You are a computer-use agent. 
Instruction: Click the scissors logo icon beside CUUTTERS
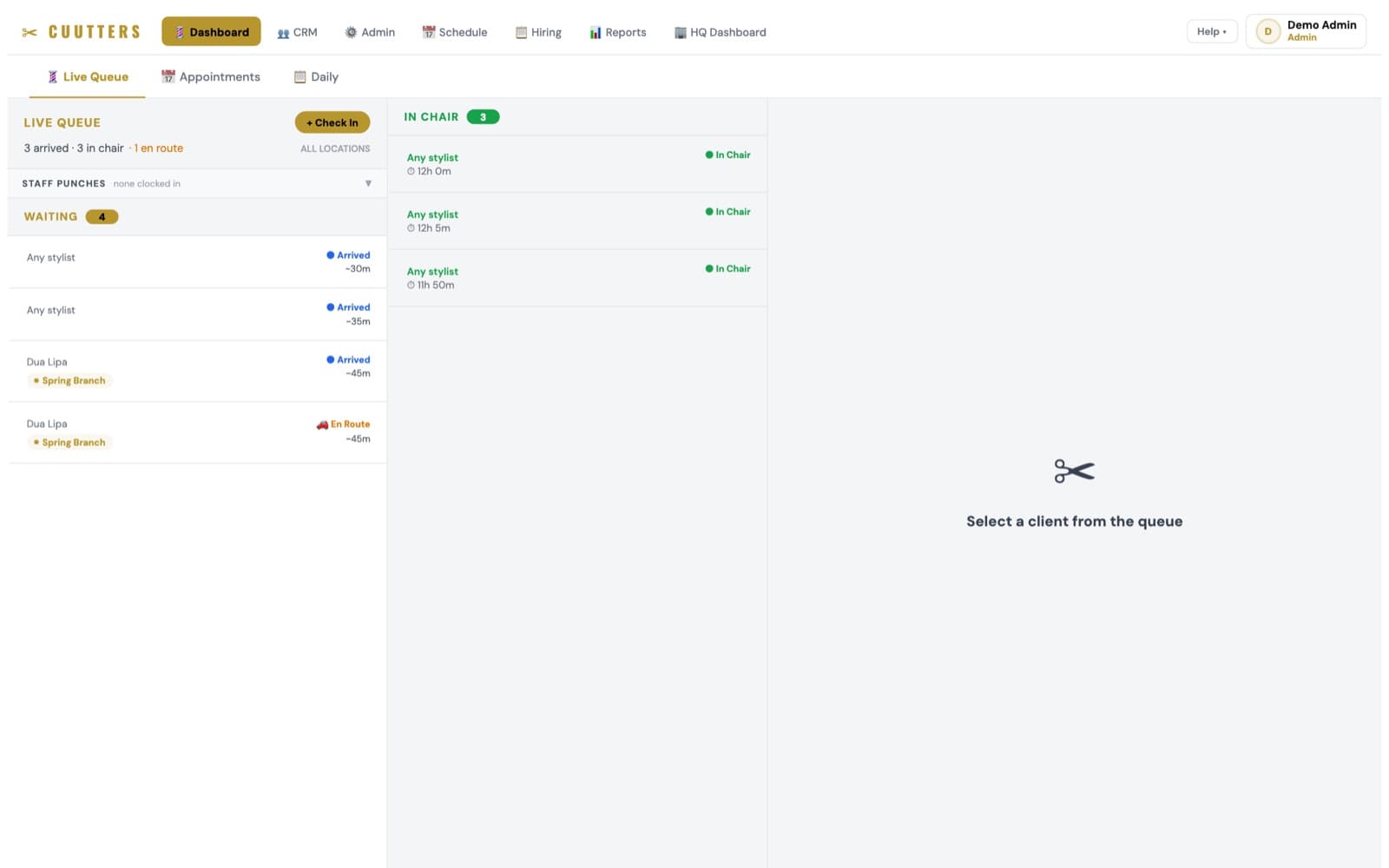coord(30,32)
